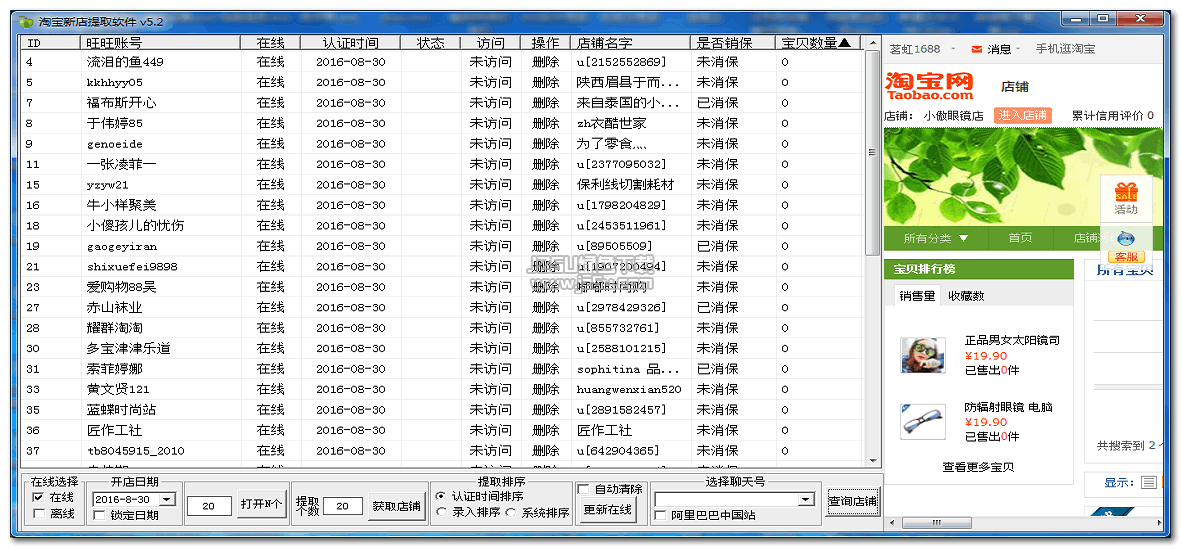Image resolution: width=1182 pixels, height=549 pixels.
Task: Select the 系统排序 radio button
Action: pos(510,513)
